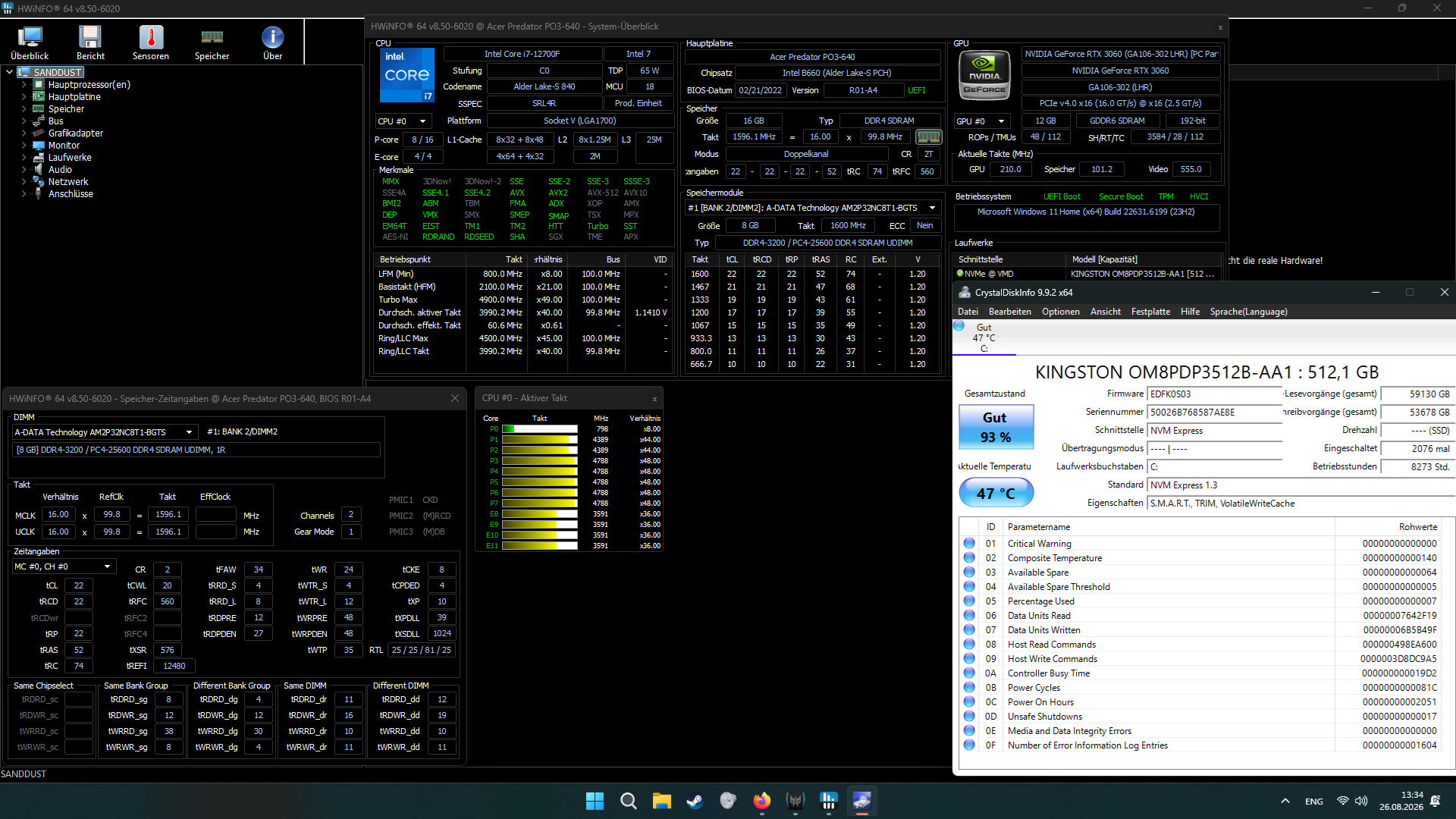Click the HWiNFO main window title icon
Screen dimensions: 1456x819
pos(8,8)
